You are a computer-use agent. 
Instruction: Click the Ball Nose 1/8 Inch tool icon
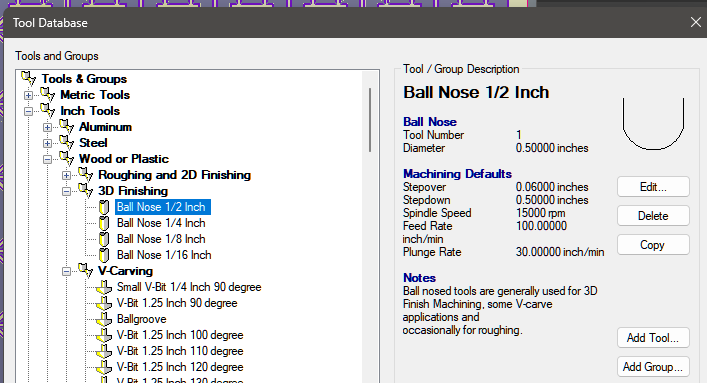point(104,239)
